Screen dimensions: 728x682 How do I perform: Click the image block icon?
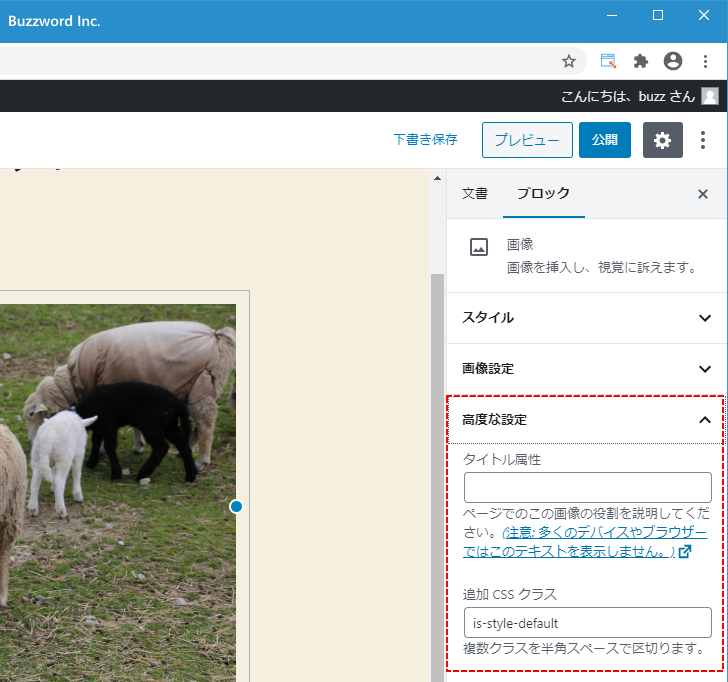[479, 248]
